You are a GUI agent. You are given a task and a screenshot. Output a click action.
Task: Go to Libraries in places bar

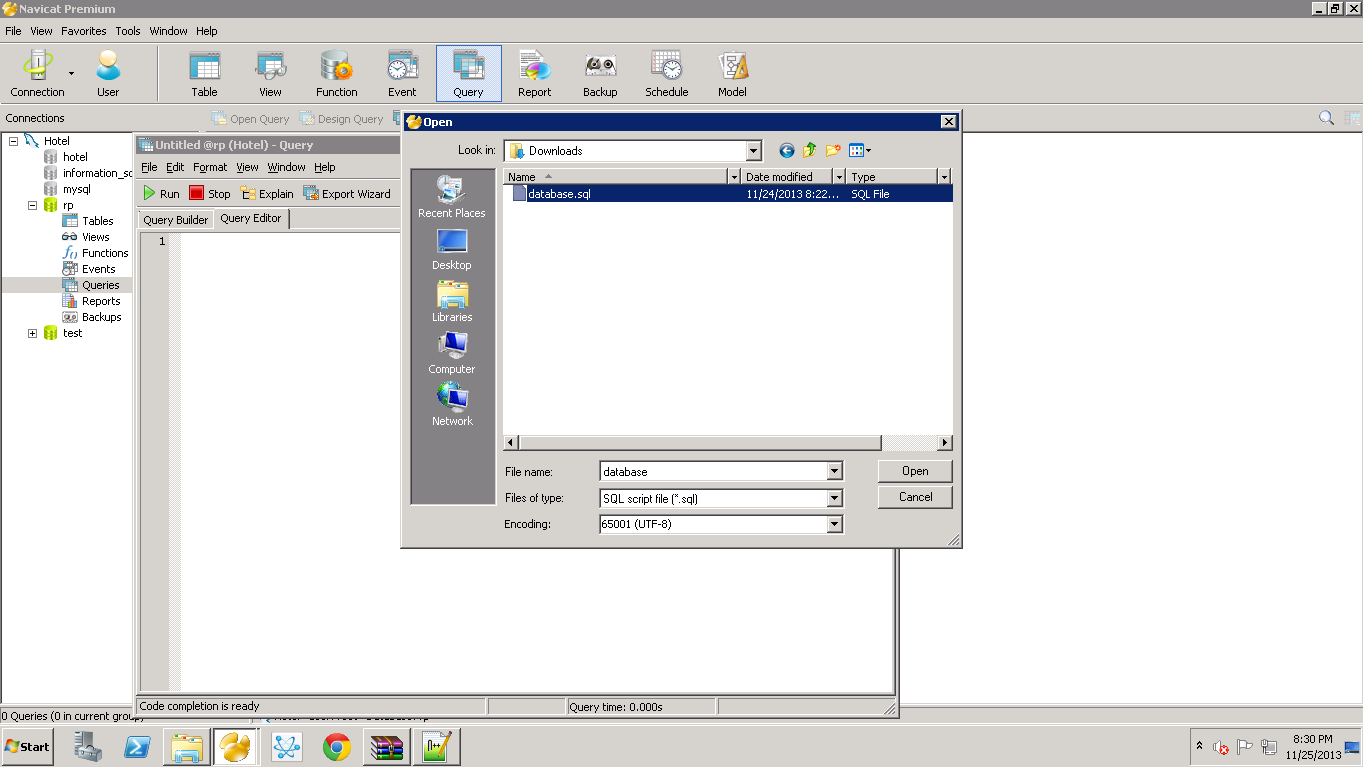click(452, 301)
